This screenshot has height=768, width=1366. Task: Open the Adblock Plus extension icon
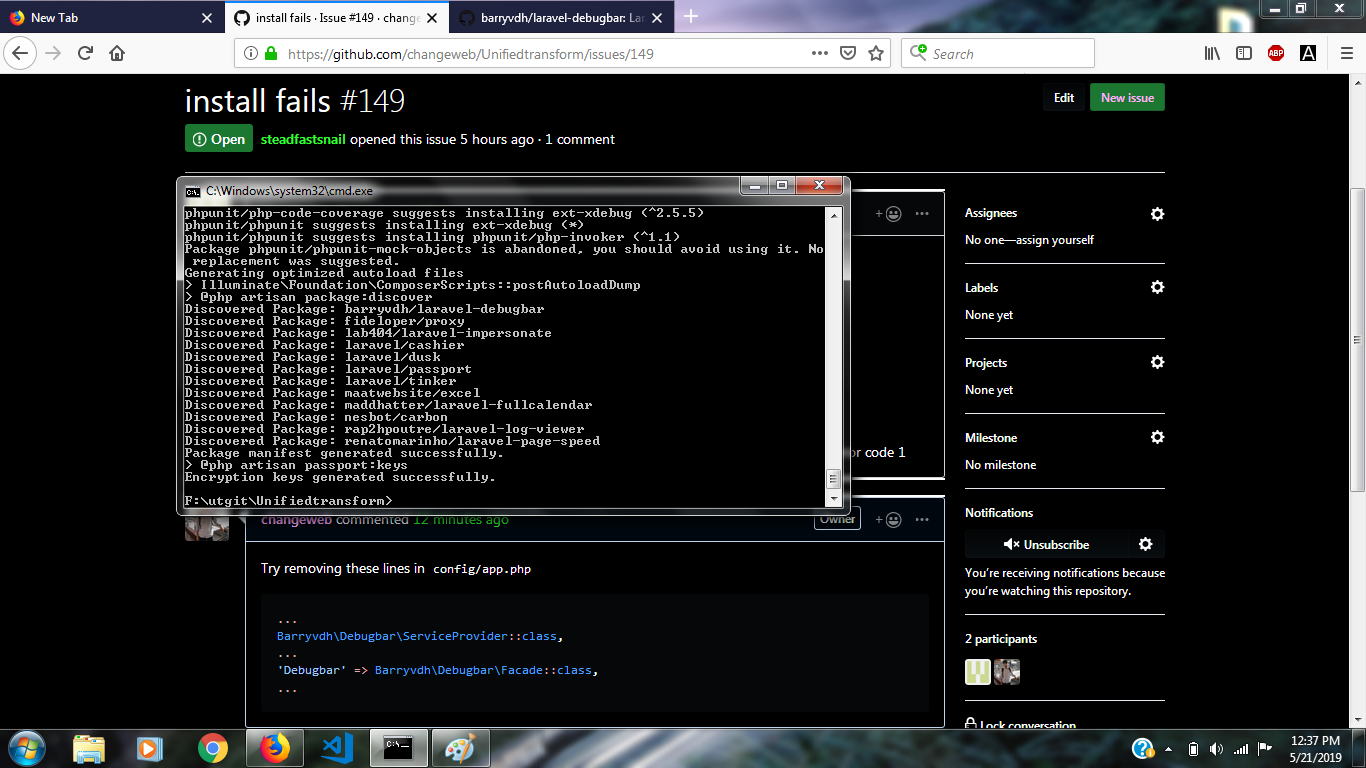pos(1275,53)
